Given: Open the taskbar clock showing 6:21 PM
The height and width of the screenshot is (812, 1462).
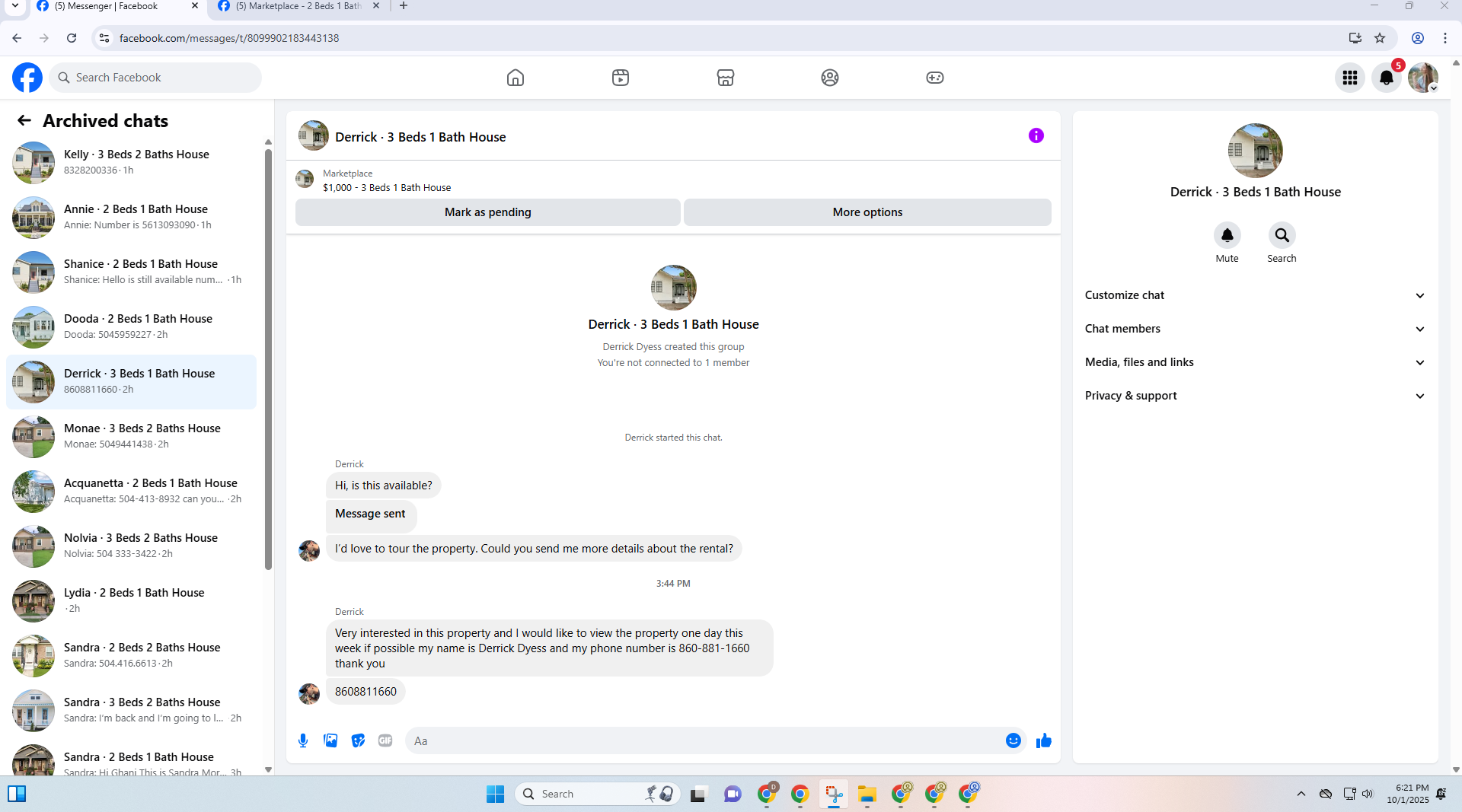Looking at the screenshot, I should (x=1407, y=794).
